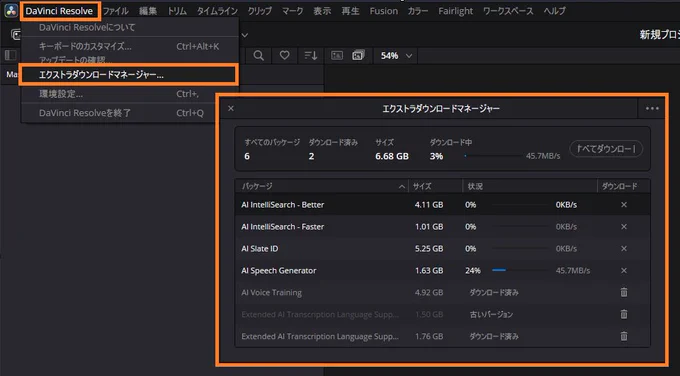Viewport: 680px width, 376px height.
Task: Select the AI IntelliSearch - Faster row name
Action: [283, 226]
